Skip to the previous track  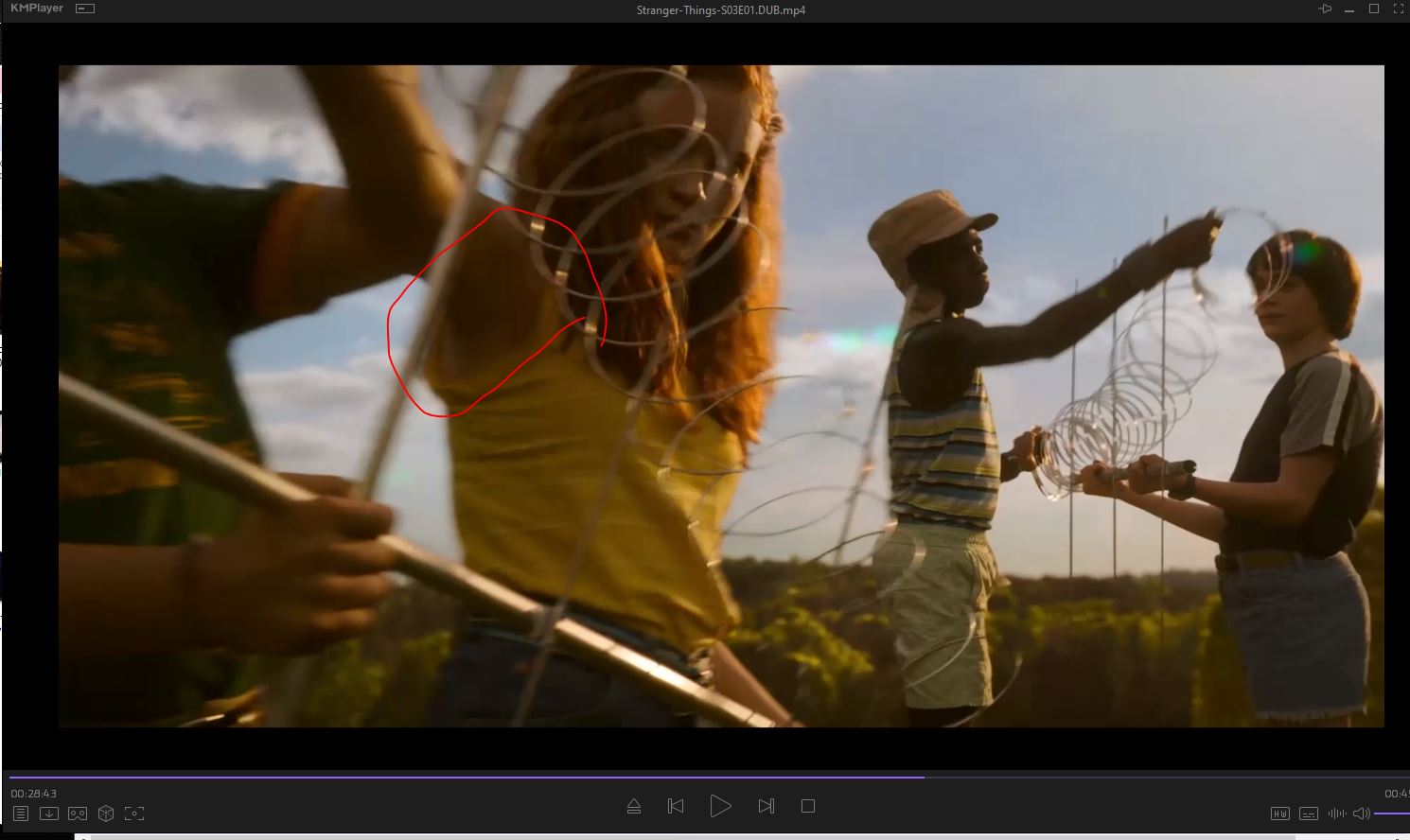(x=676, y=806)
